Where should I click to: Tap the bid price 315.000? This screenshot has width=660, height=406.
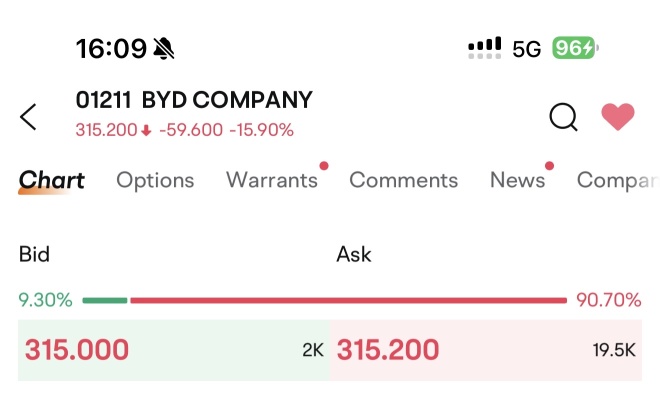tap(77, 350)
